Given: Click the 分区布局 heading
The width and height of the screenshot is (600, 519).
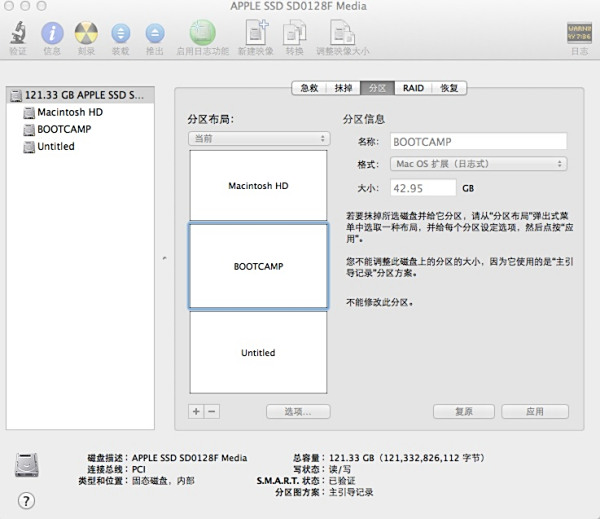Looking at the screenshot, I should (x=210, y=119).
